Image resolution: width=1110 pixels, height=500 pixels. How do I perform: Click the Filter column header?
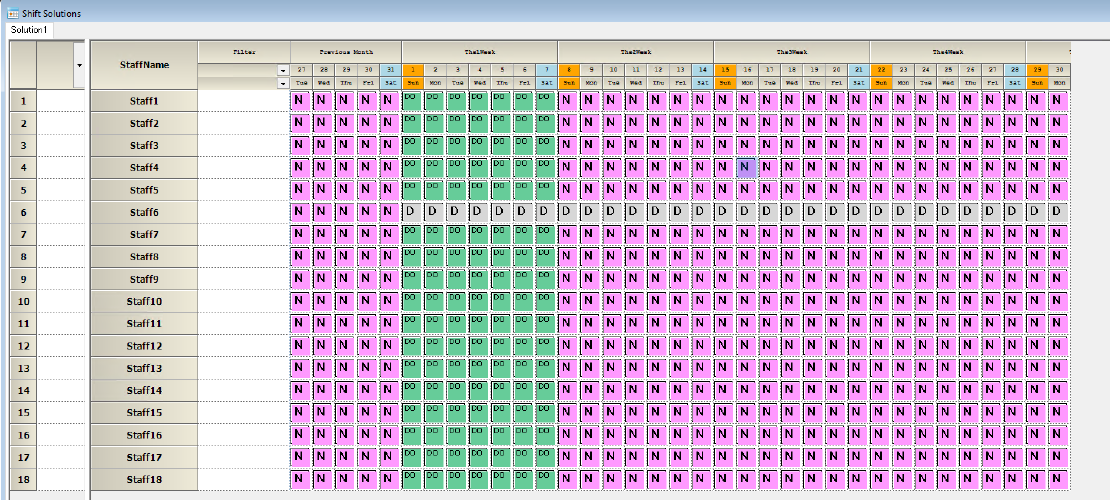click(x=244, y=52)
